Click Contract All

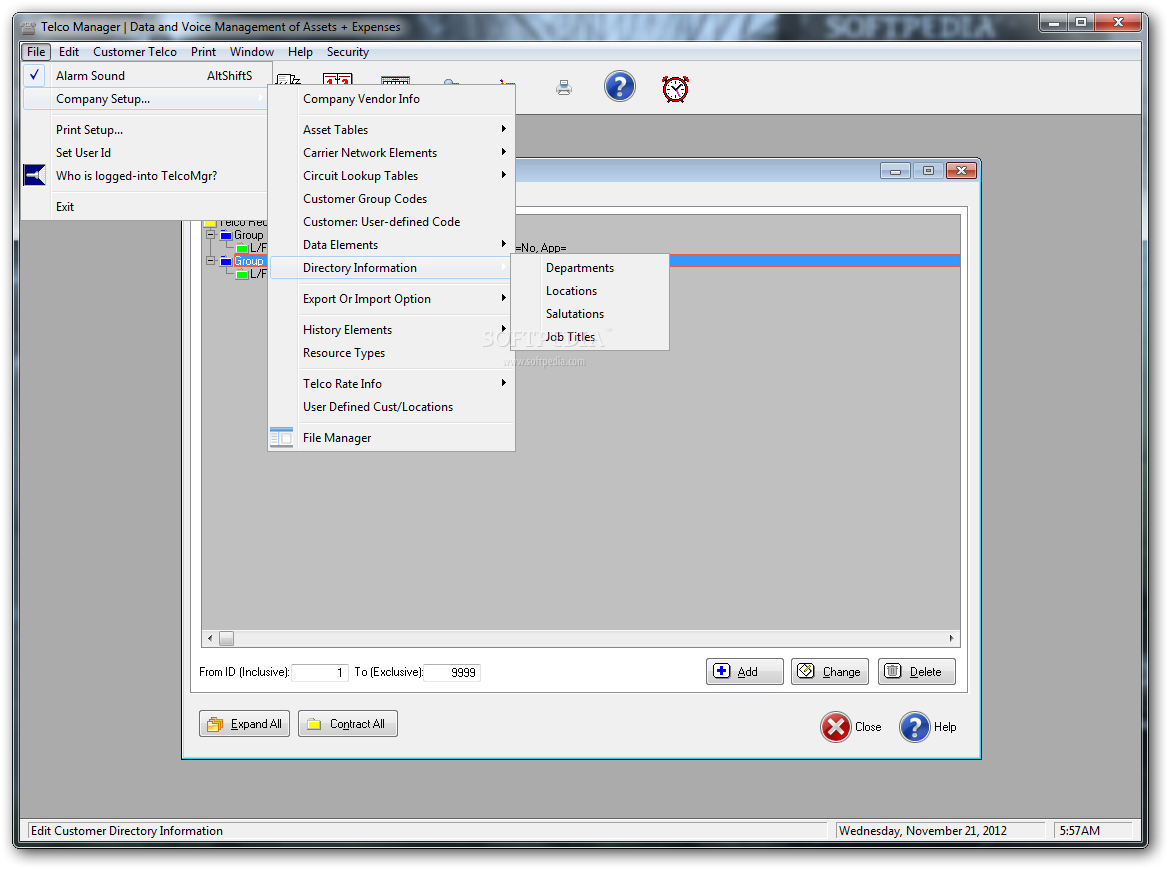pyautogui.click(x=347, y=724)
